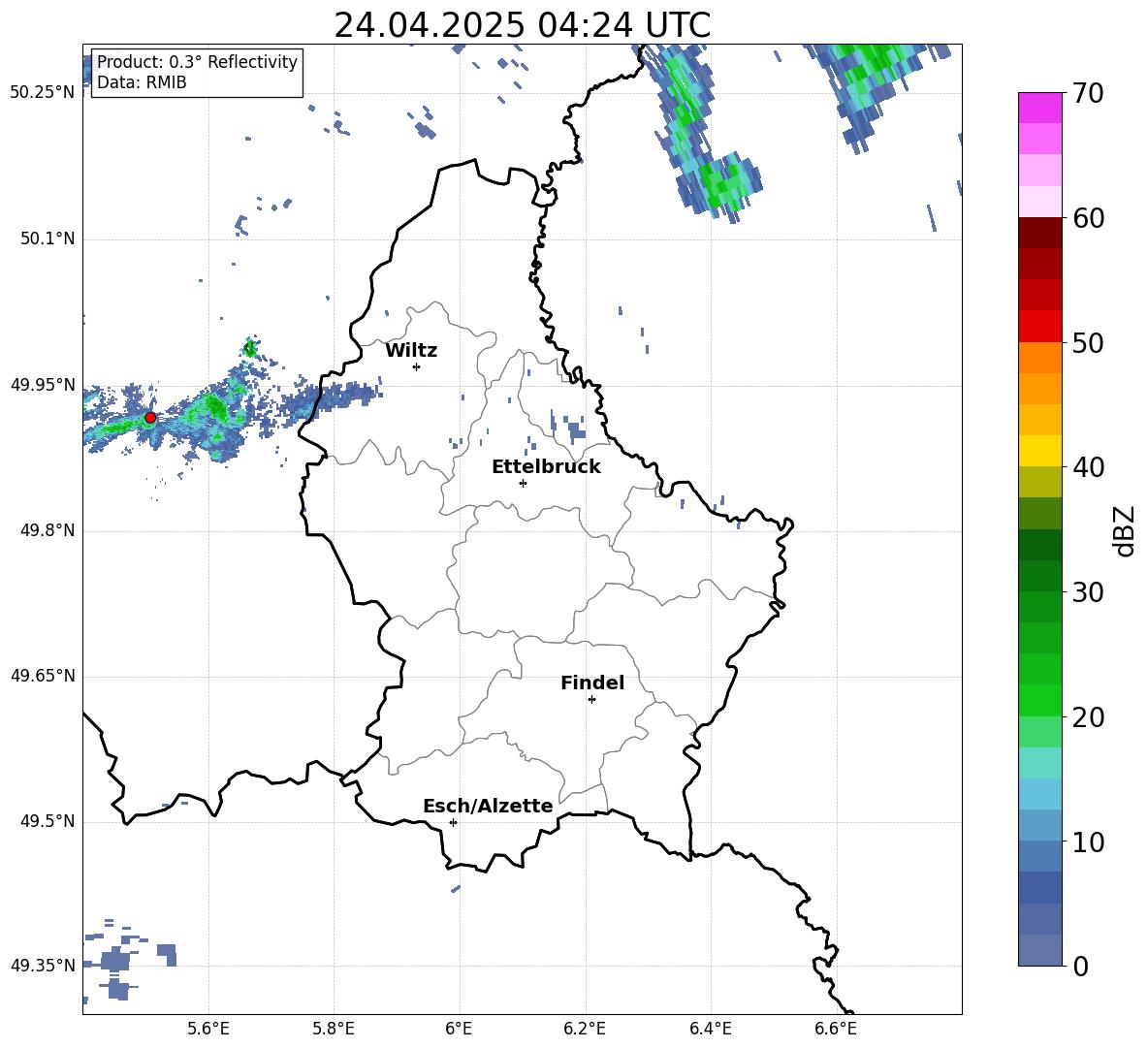Click the 6.4°E longitude label

pos(710,1029)
